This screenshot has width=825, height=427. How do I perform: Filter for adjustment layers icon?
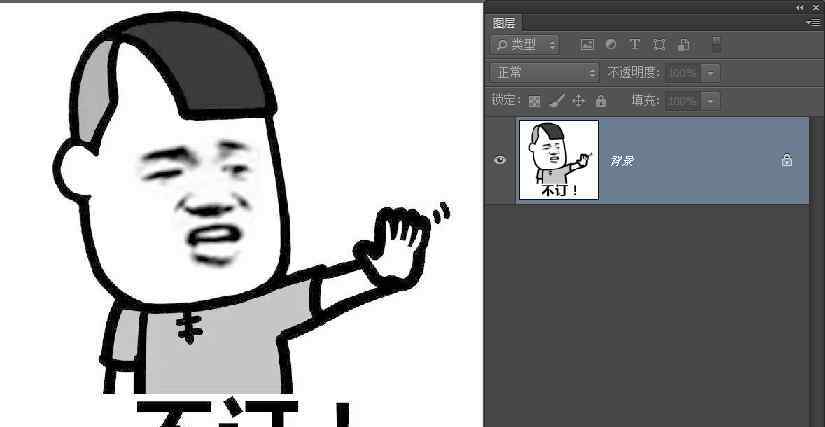pyautogui.click(x=611, y=45)
